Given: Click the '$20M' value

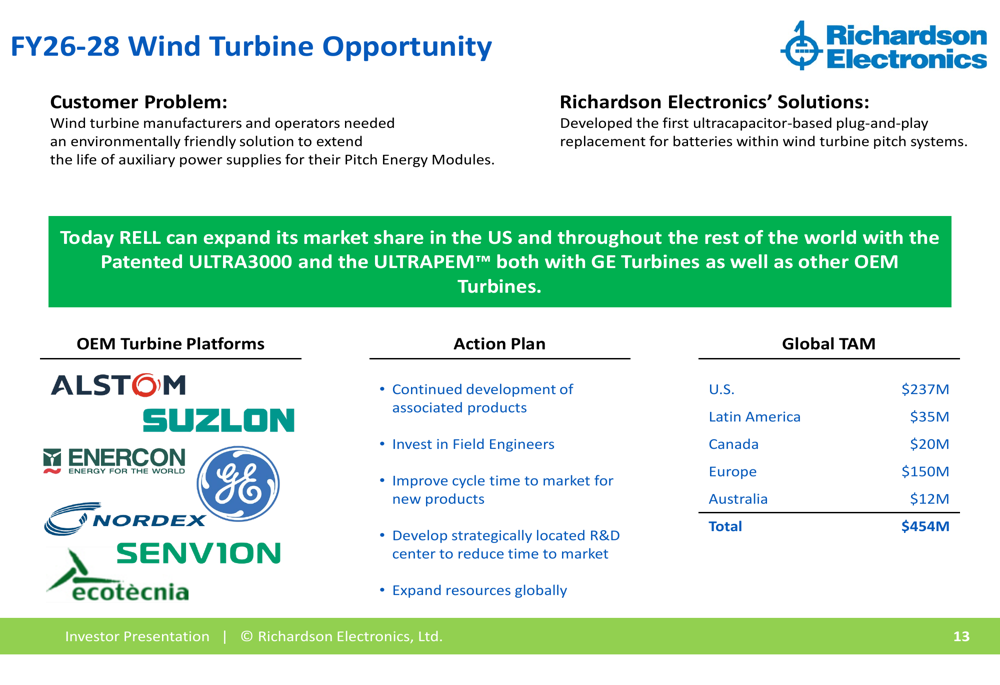Looking at the screenshot, I should pyautogui.click(x=929, y=444).
